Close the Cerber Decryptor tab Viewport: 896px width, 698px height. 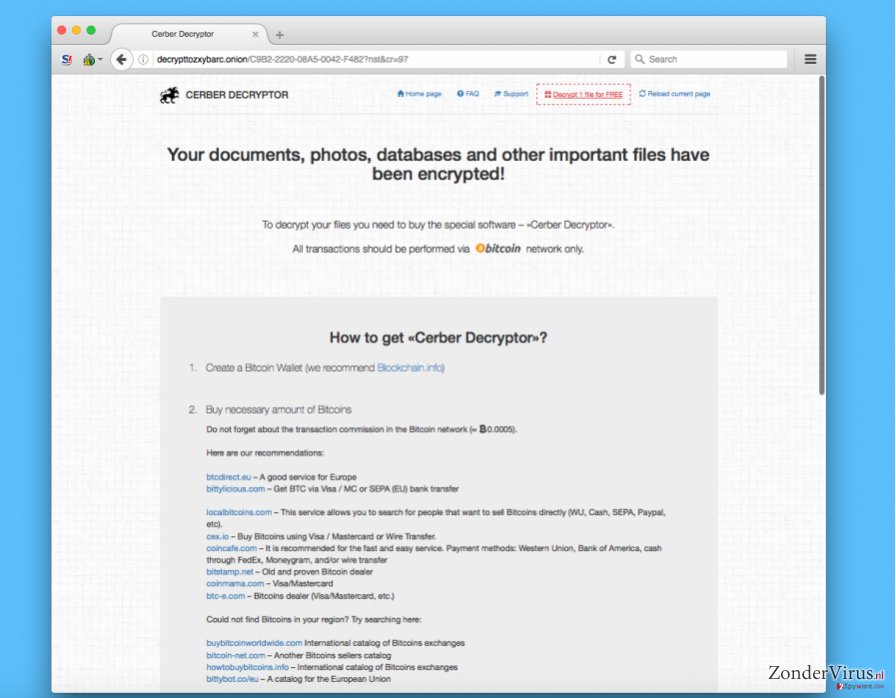pyautogui.click(x=255, y=34)
